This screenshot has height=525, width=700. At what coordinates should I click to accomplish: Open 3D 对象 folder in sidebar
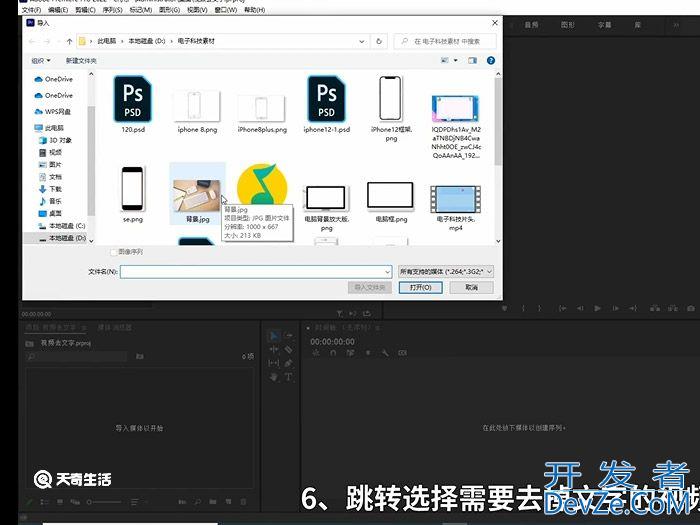coord(55,140)
